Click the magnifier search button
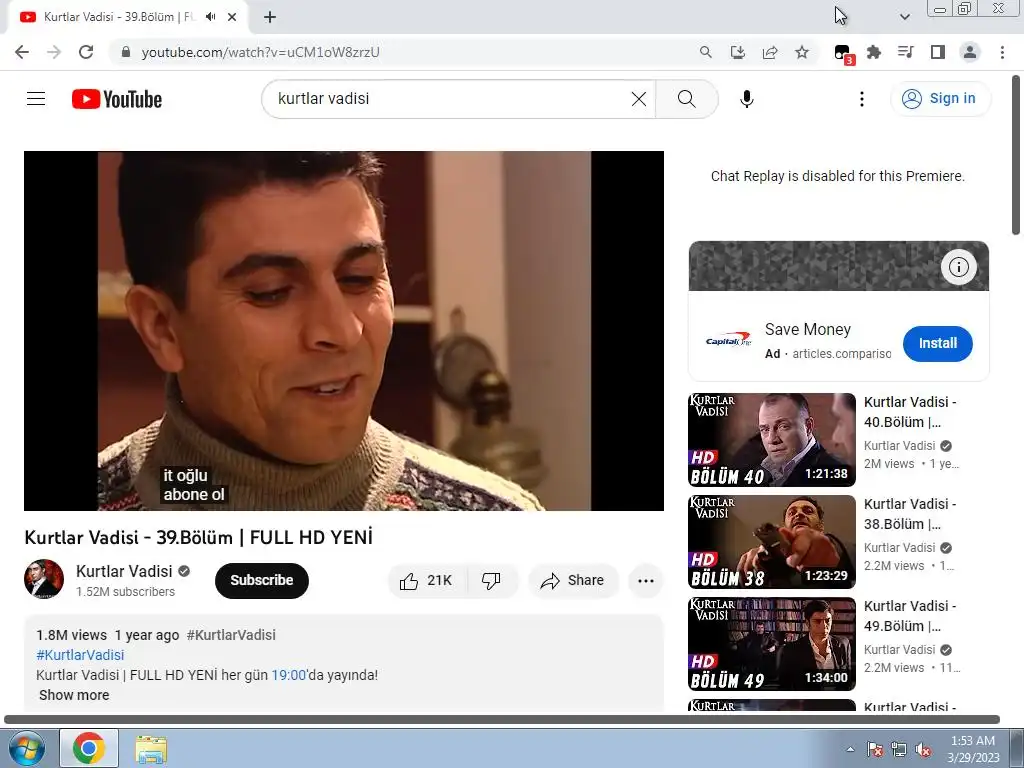The height and width of the screenshot is (768, 1024). click(x=686, y=99)
